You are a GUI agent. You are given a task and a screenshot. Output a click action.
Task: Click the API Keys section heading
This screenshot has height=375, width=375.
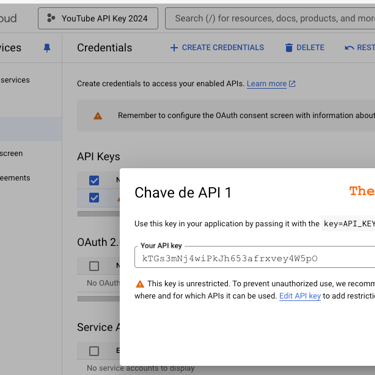[99, 157]
